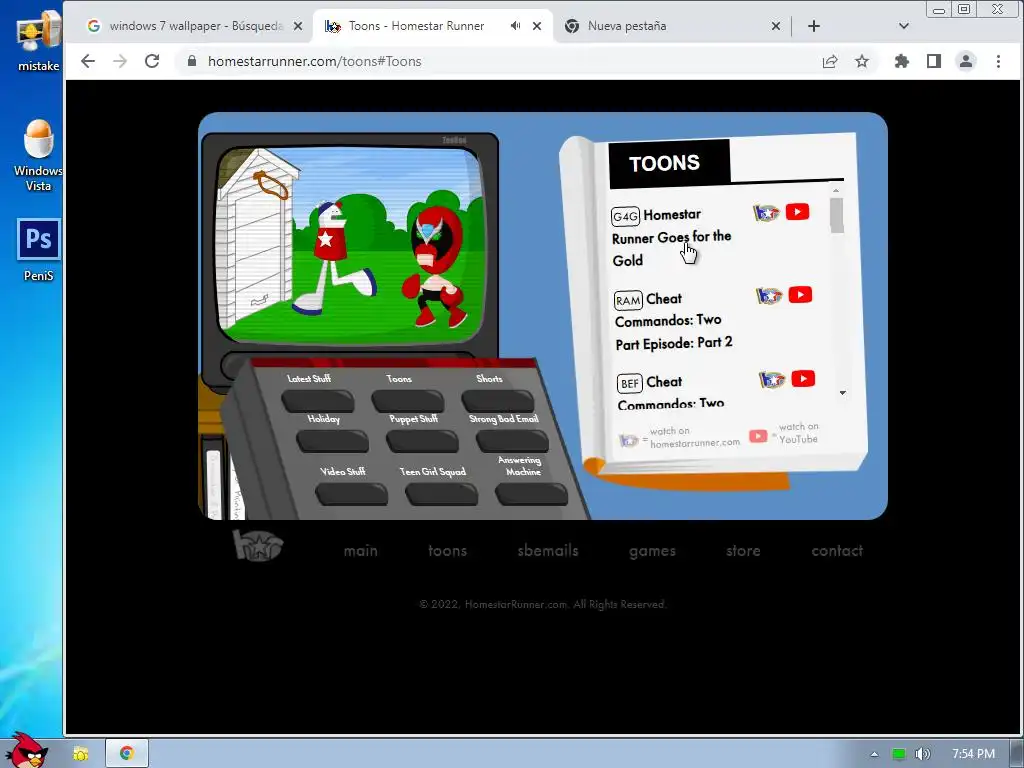Select the mistake desktop icon
Screen dimensions: 1024x768
point(39,40)
